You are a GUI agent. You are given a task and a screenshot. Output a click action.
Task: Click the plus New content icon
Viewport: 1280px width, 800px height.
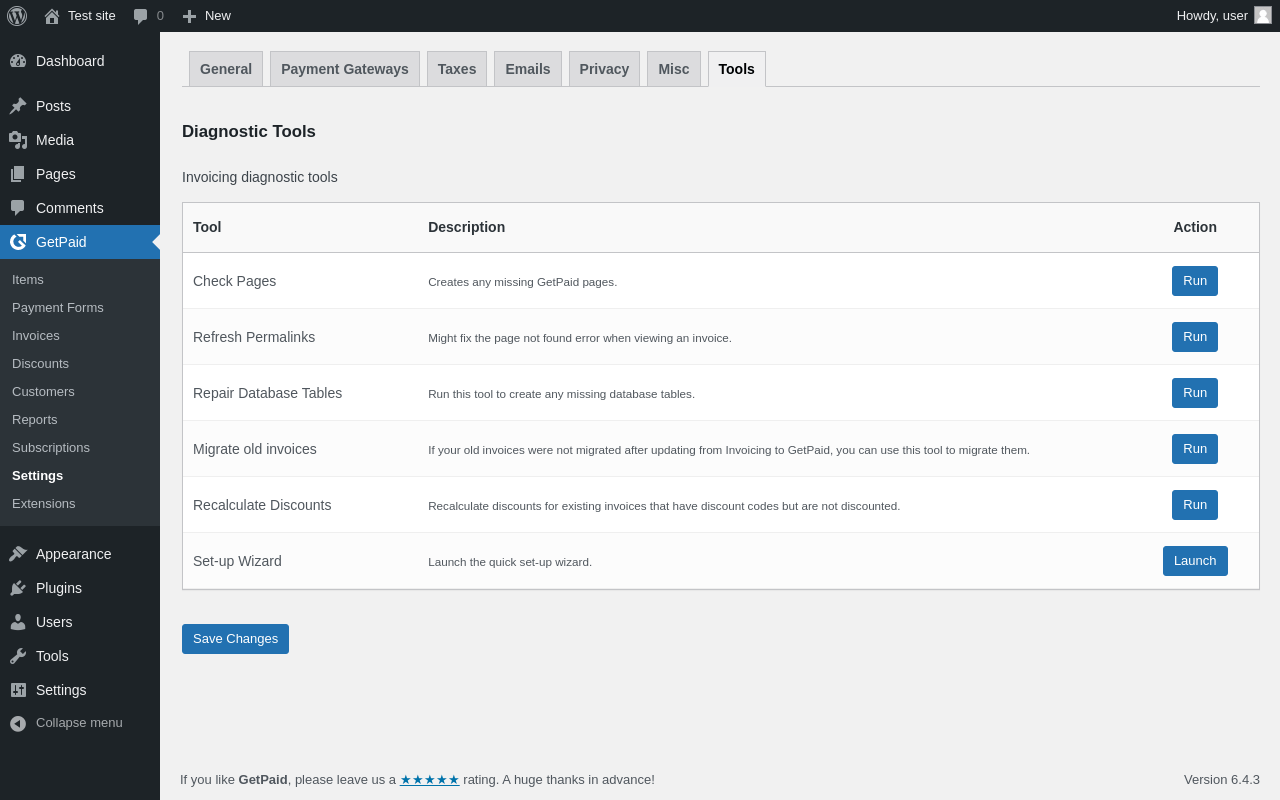point(189,16)
